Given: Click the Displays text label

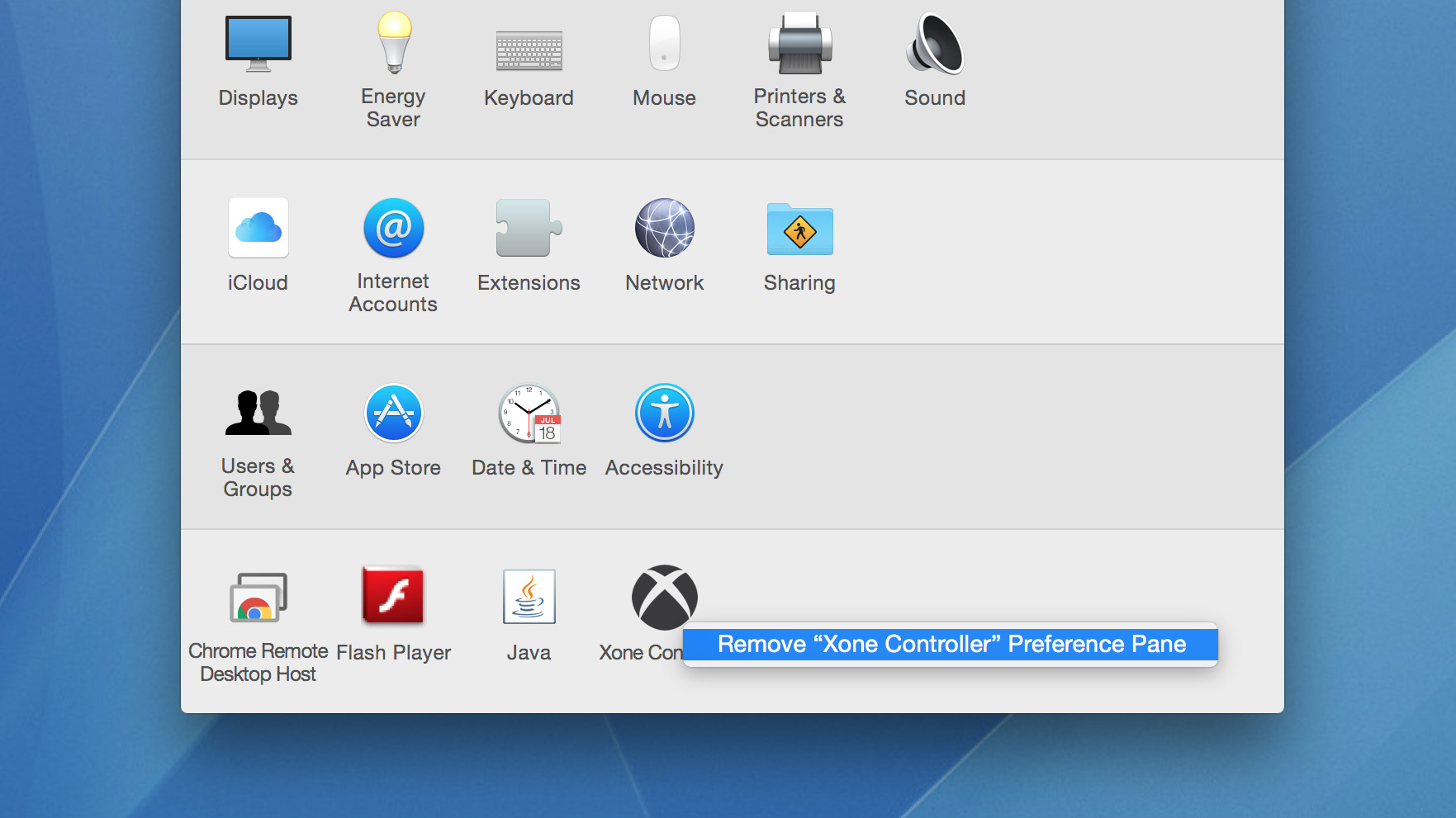Looking at the screenshot, I should (258, 97).
